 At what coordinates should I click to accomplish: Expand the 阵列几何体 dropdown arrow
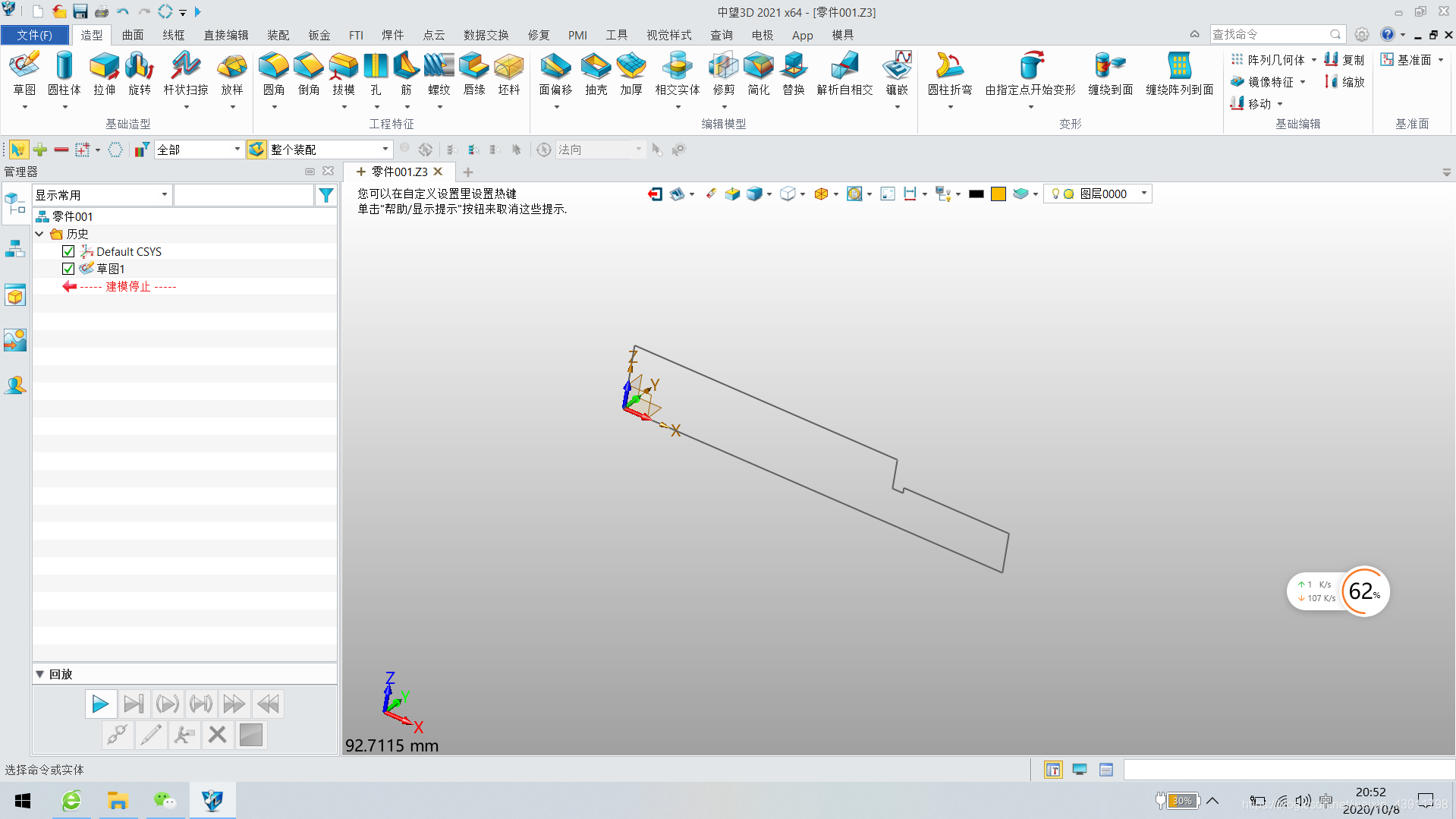click(x=1313, y=60)
